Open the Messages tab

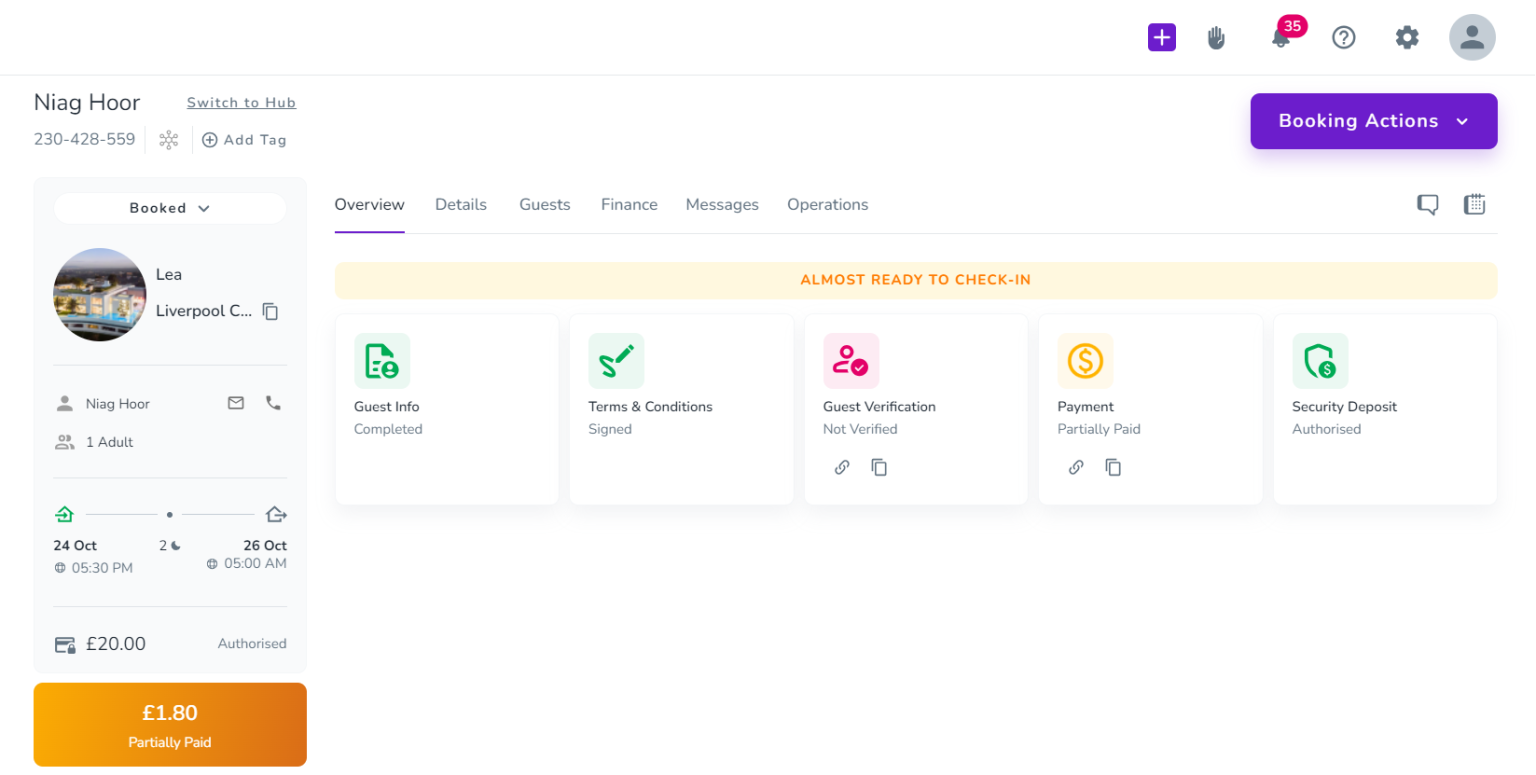(722, 204)
